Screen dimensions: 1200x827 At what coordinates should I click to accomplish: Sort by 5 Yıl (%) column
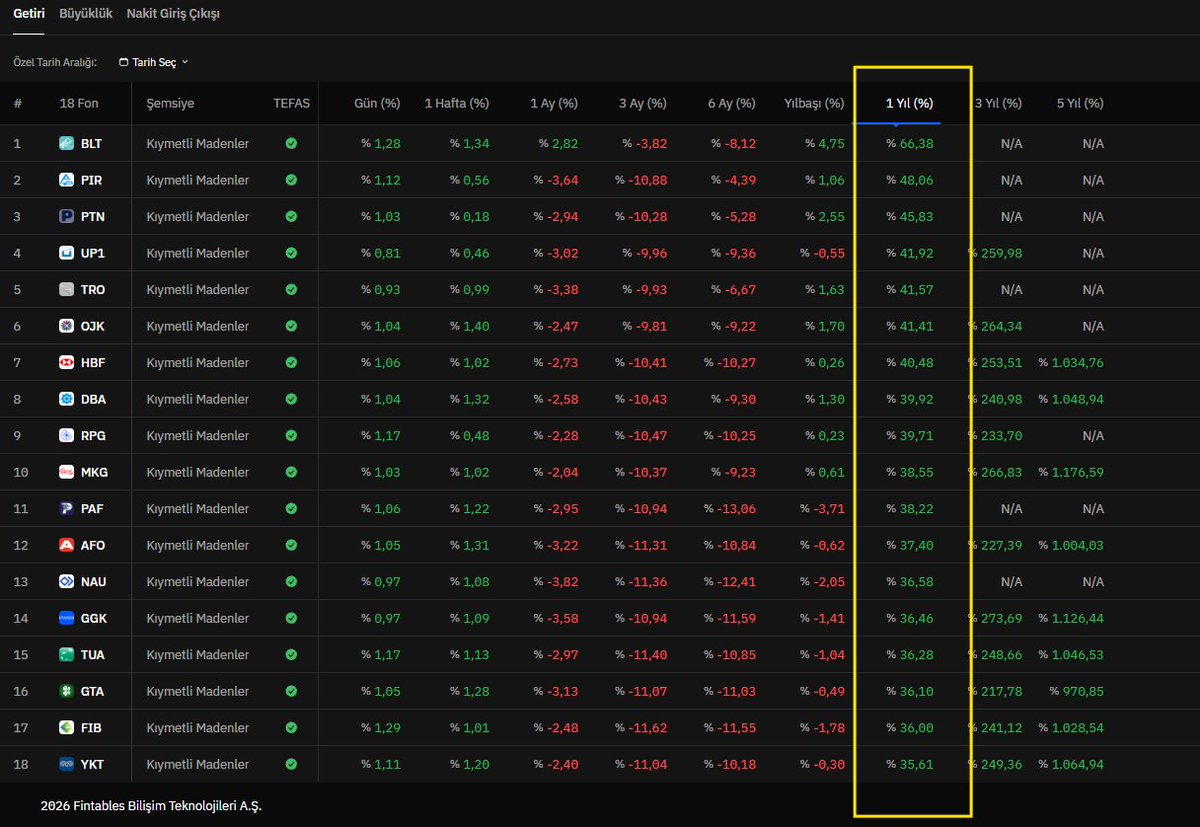pyautogui.click(x=1080, y=103)
